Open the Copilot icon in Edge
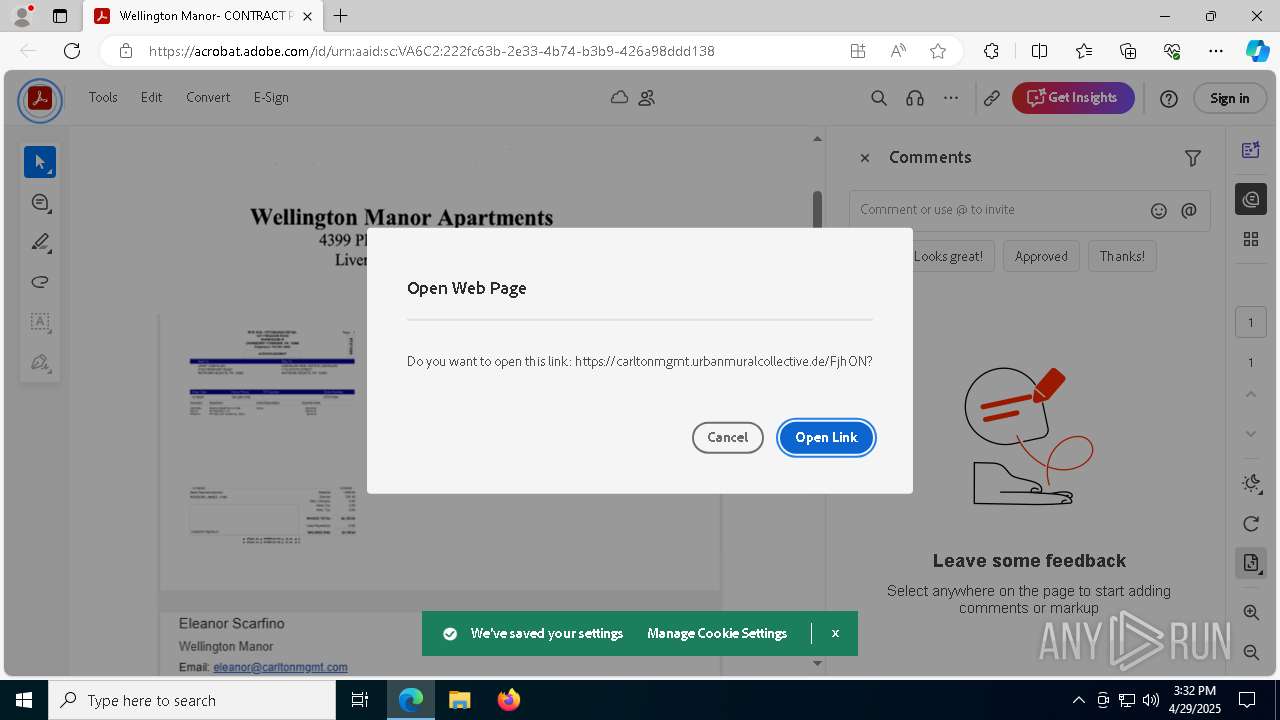This screenshot has height=720, width=1280. pyautogui.click(x=1257, y=51)
